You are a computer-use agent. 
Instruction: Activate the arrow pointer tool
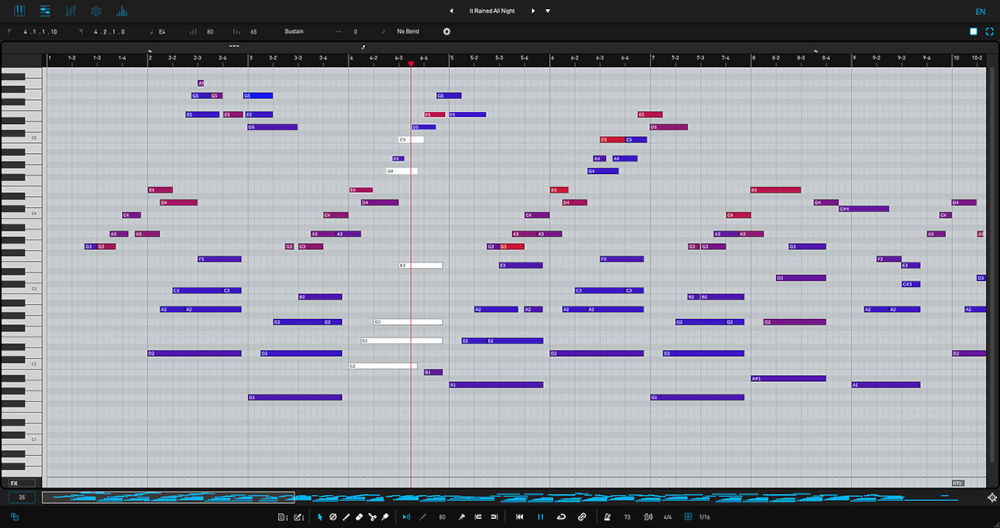(320, 517)
